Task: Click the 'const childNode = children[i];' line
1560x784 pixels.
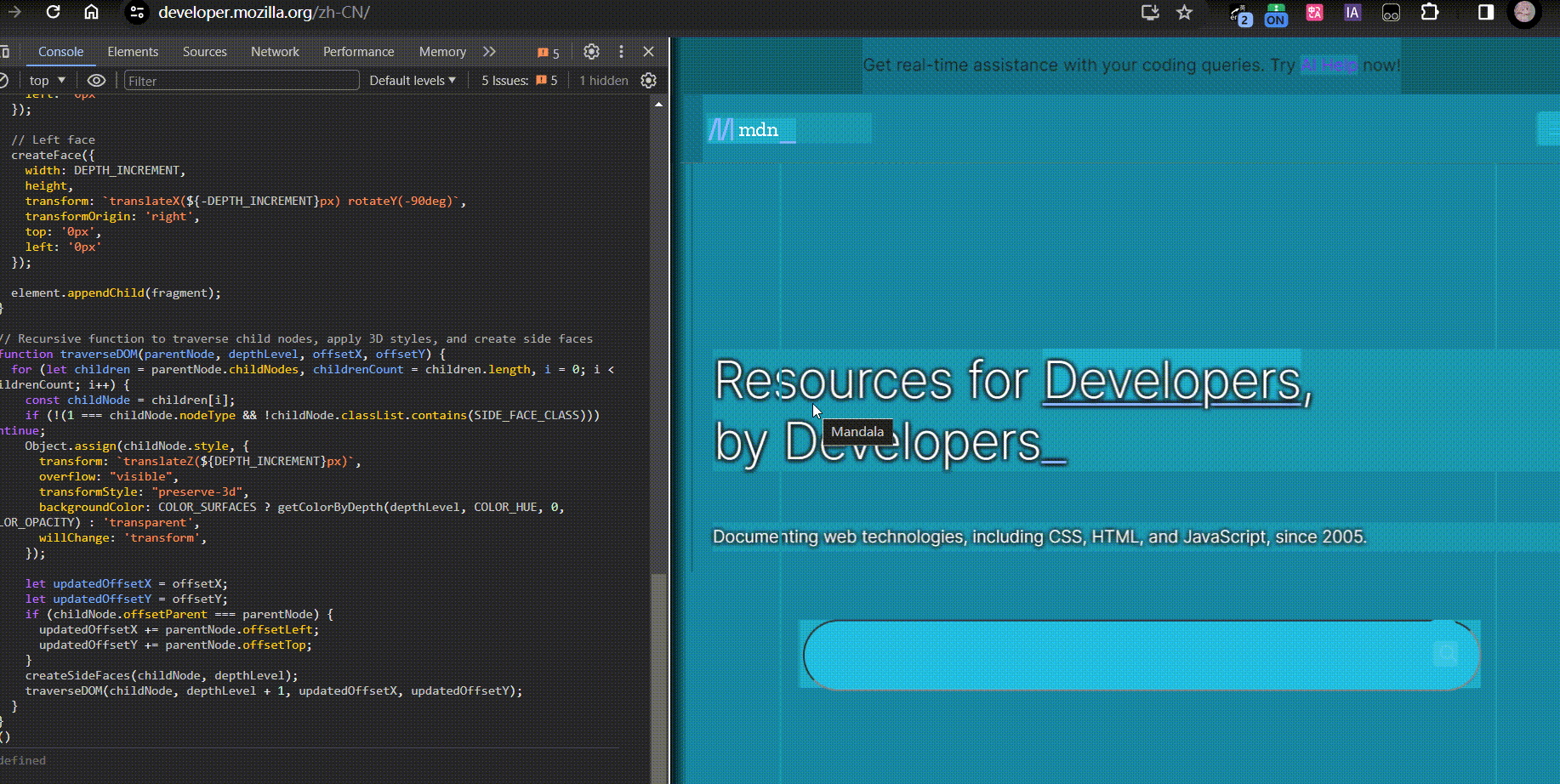Action: (130, 400)
